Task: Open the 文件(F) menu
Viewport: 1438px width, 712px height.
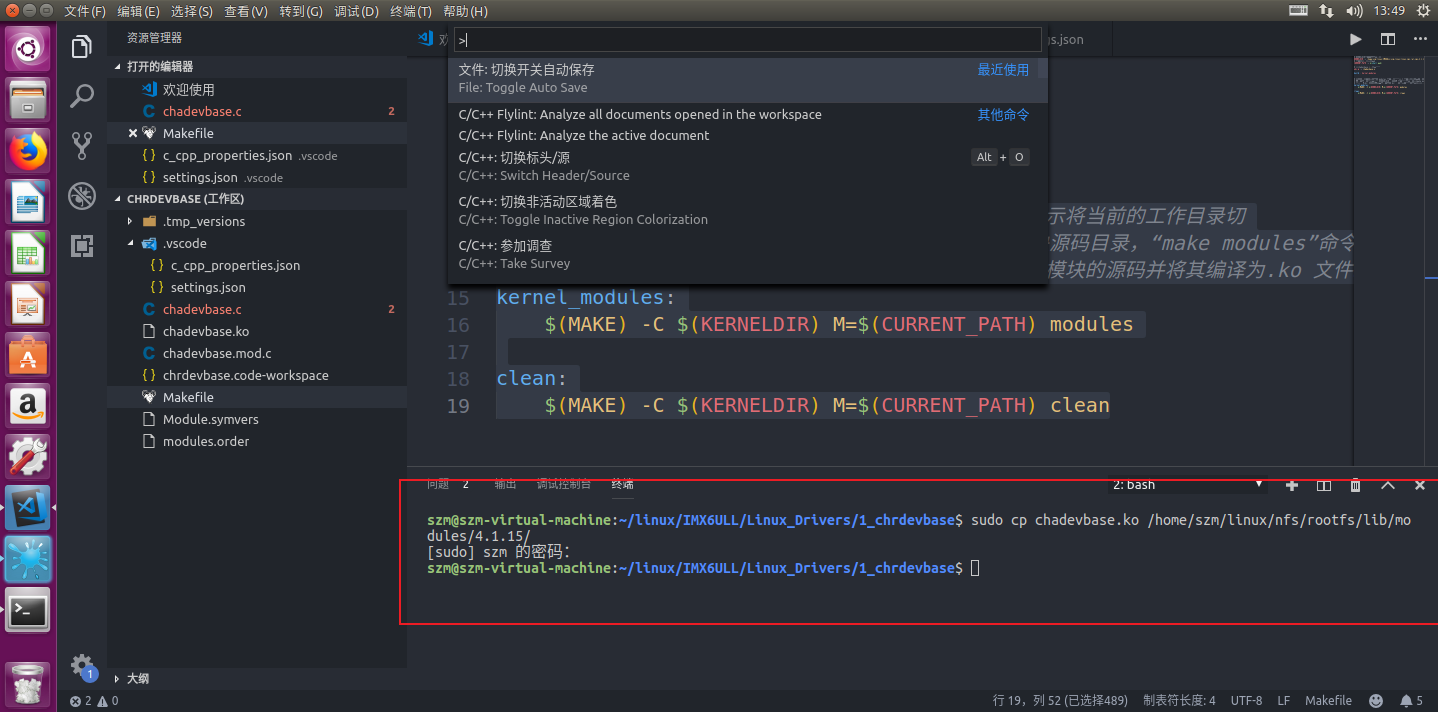Action: point(85,11)
